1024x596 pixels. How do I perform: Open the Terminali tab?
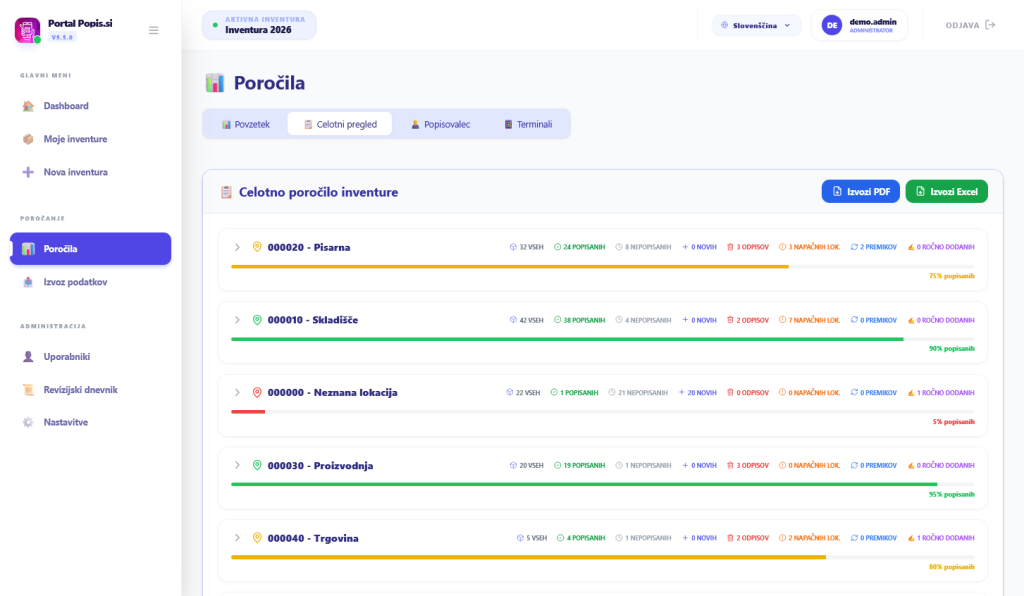(528, 124)
